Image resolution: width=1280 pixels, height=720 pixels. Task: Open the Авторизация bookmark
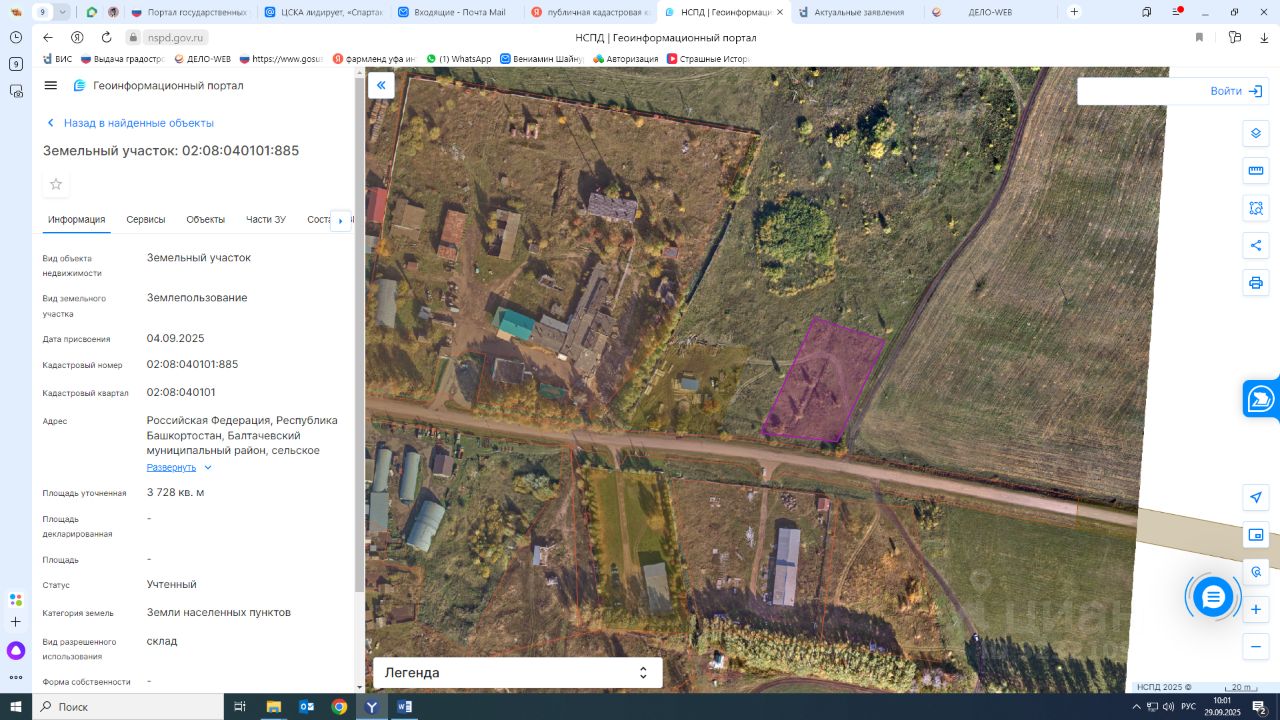pyautogui.click(x=626, y=59)
